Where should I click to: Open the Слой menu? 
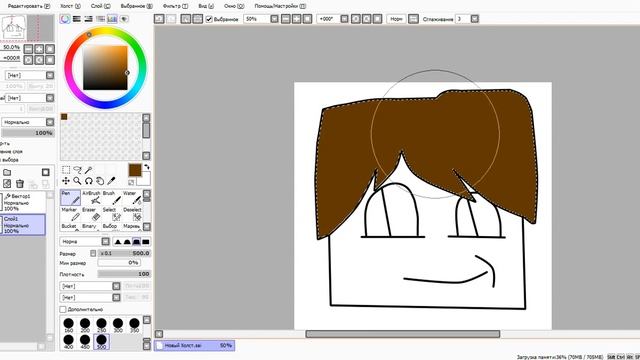[x=100, y=6]
